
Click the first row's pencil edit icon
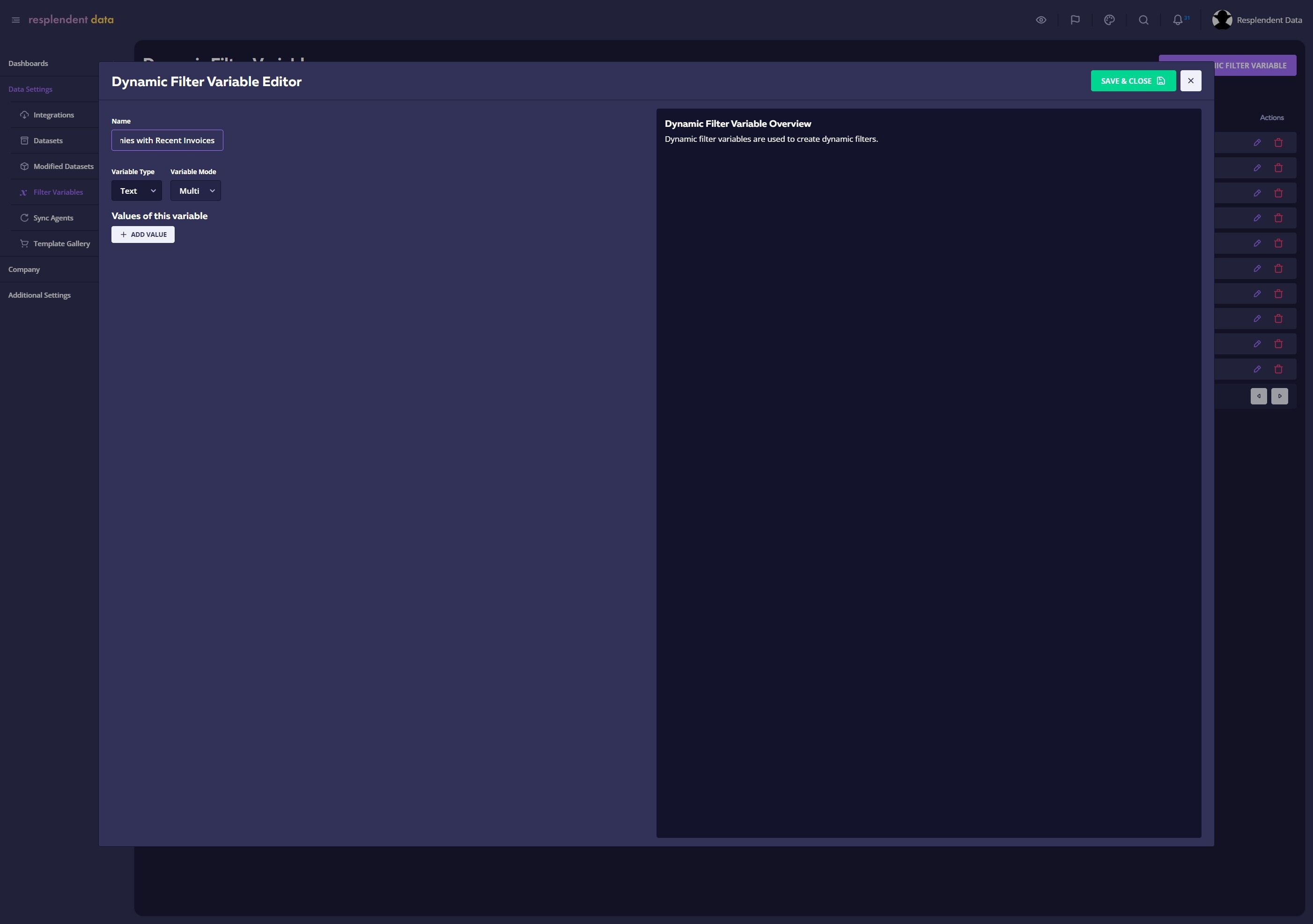coord(1257,143)
